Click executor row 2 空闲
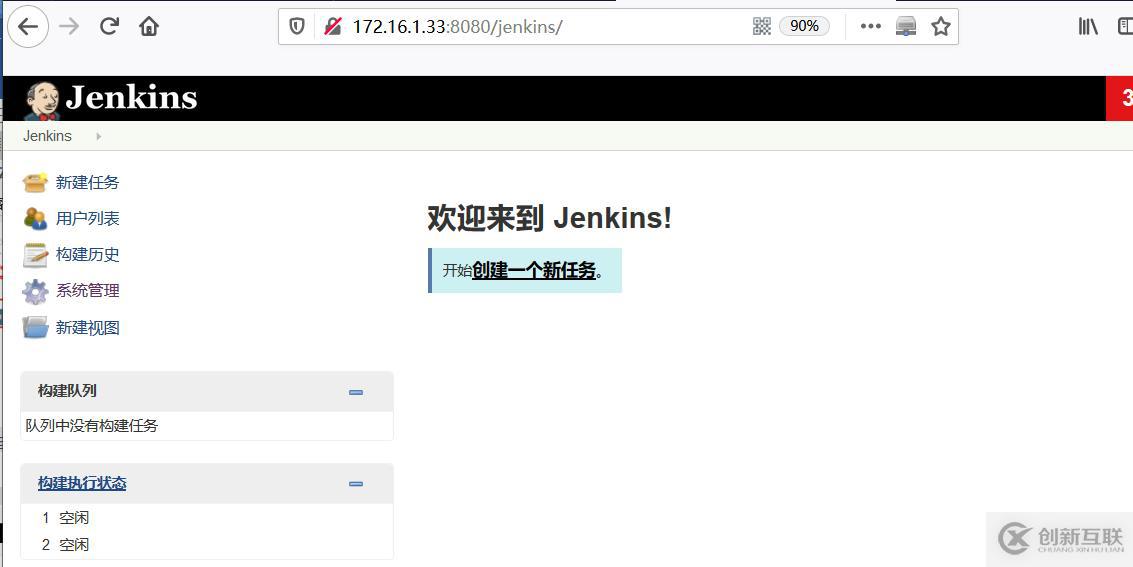The width and height of the screenshot is (1133, 567). (65, 545)
